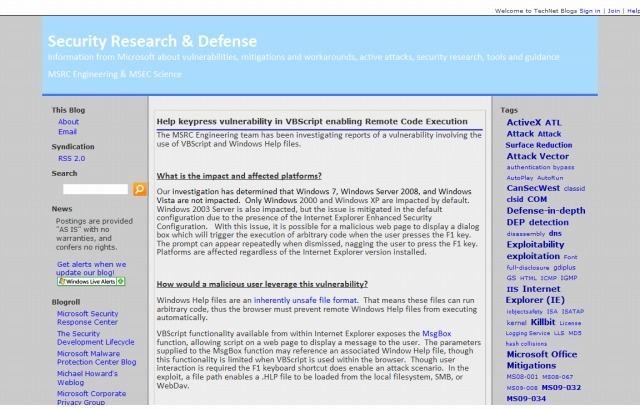
Task: Select the gdiplus tag
Action: click(564, 268)
